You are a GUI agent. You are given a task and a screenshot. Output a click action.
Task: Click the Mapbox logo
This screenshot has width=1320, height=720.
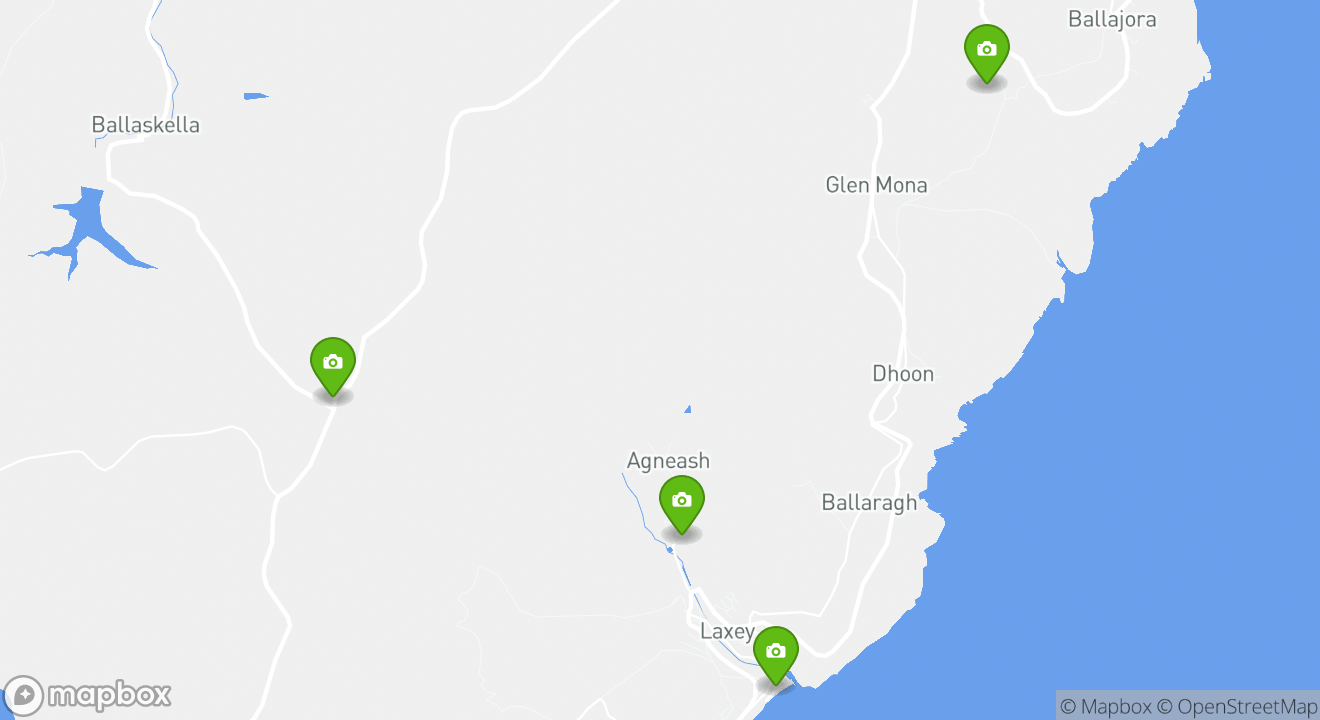point(88,694)
